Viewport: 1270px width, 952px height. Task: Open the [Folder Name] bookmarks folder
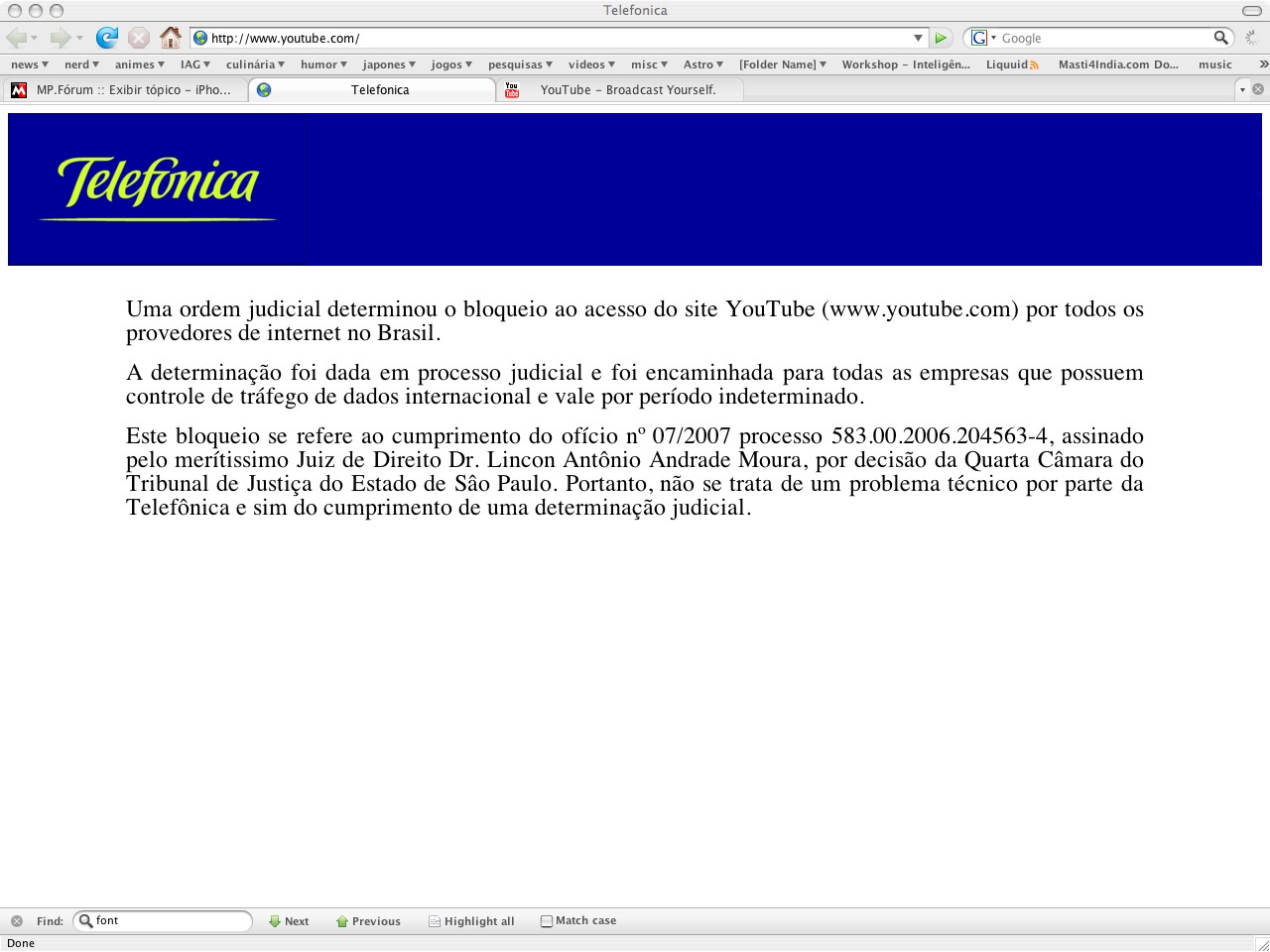coord(783,64)
